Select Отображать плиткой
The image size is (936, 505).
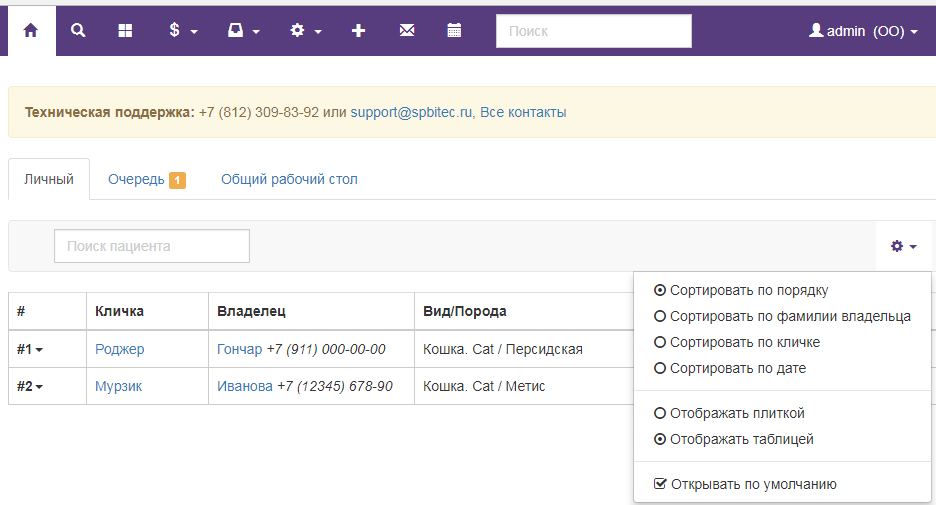click(729, 413)
